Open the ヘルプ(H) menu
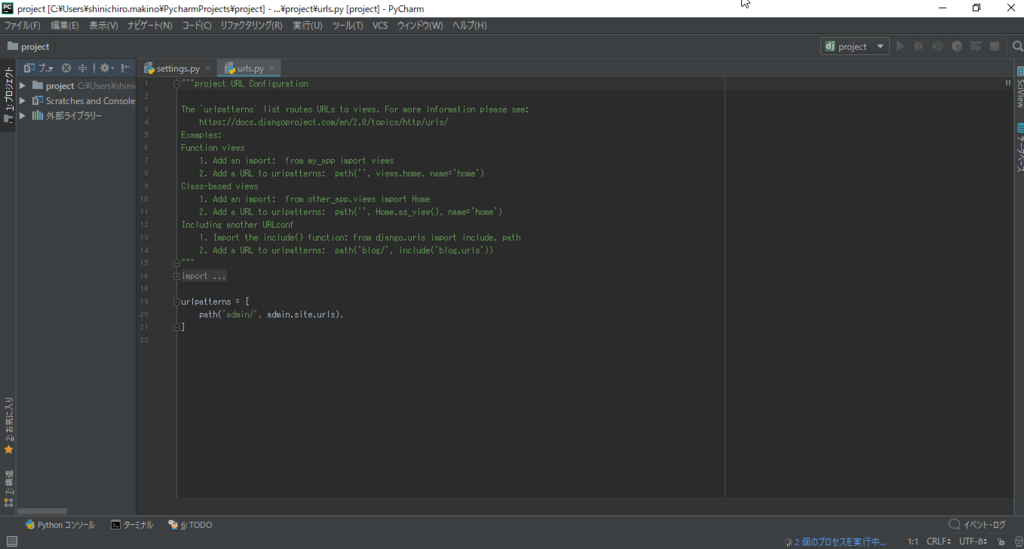The image size is (1024, 549). pyautogui.click(x=470, y=25)
